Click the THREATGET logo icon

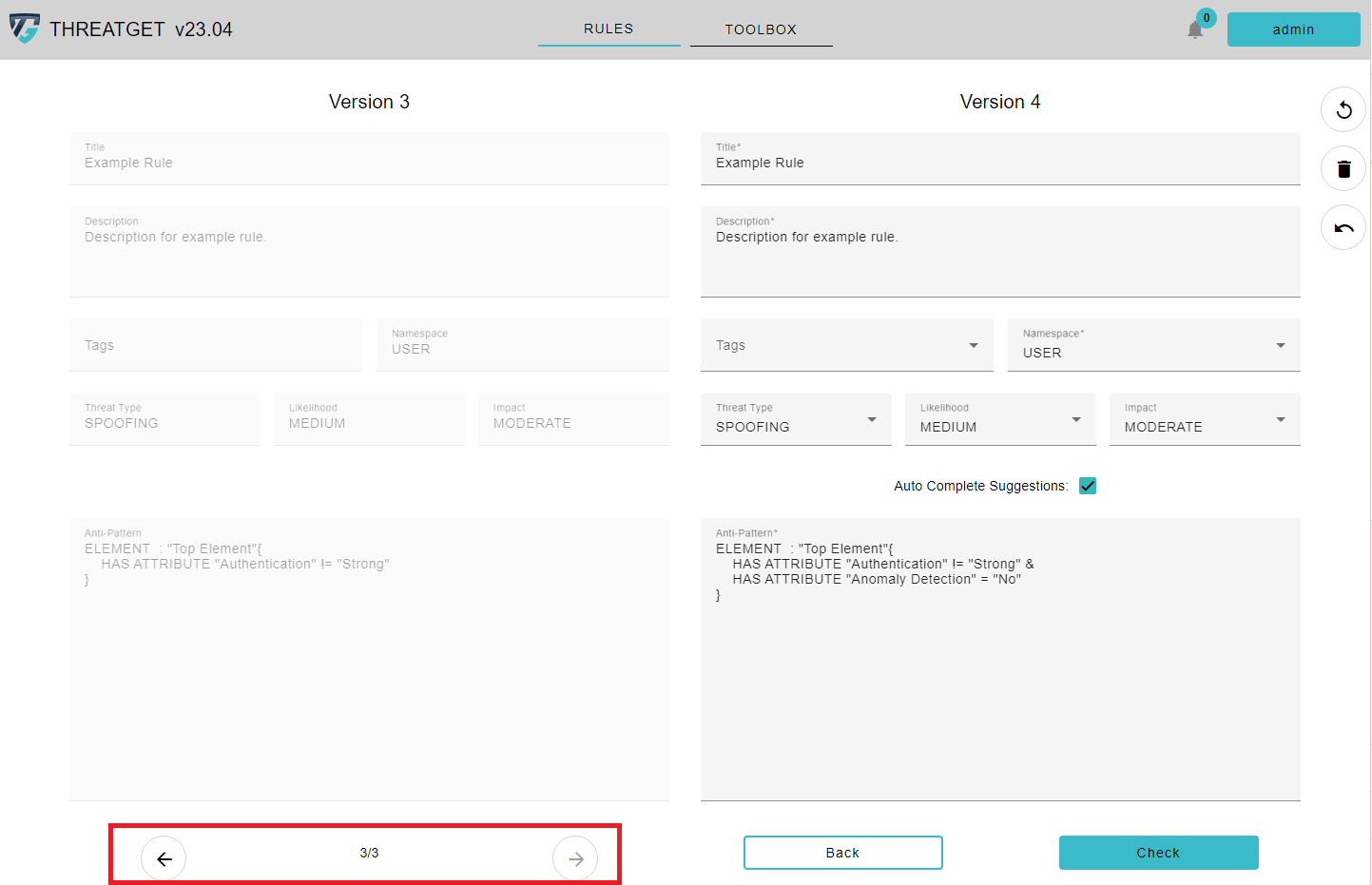point(25,29)
